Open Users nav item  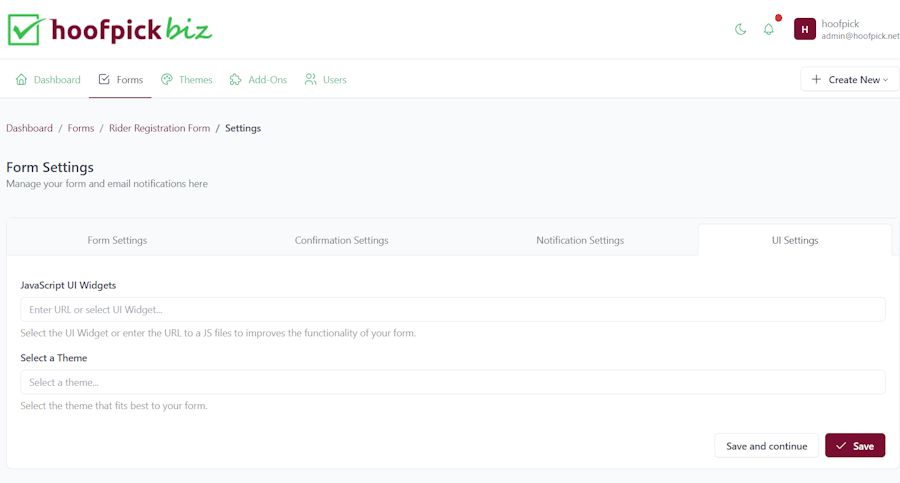point(325,79)
